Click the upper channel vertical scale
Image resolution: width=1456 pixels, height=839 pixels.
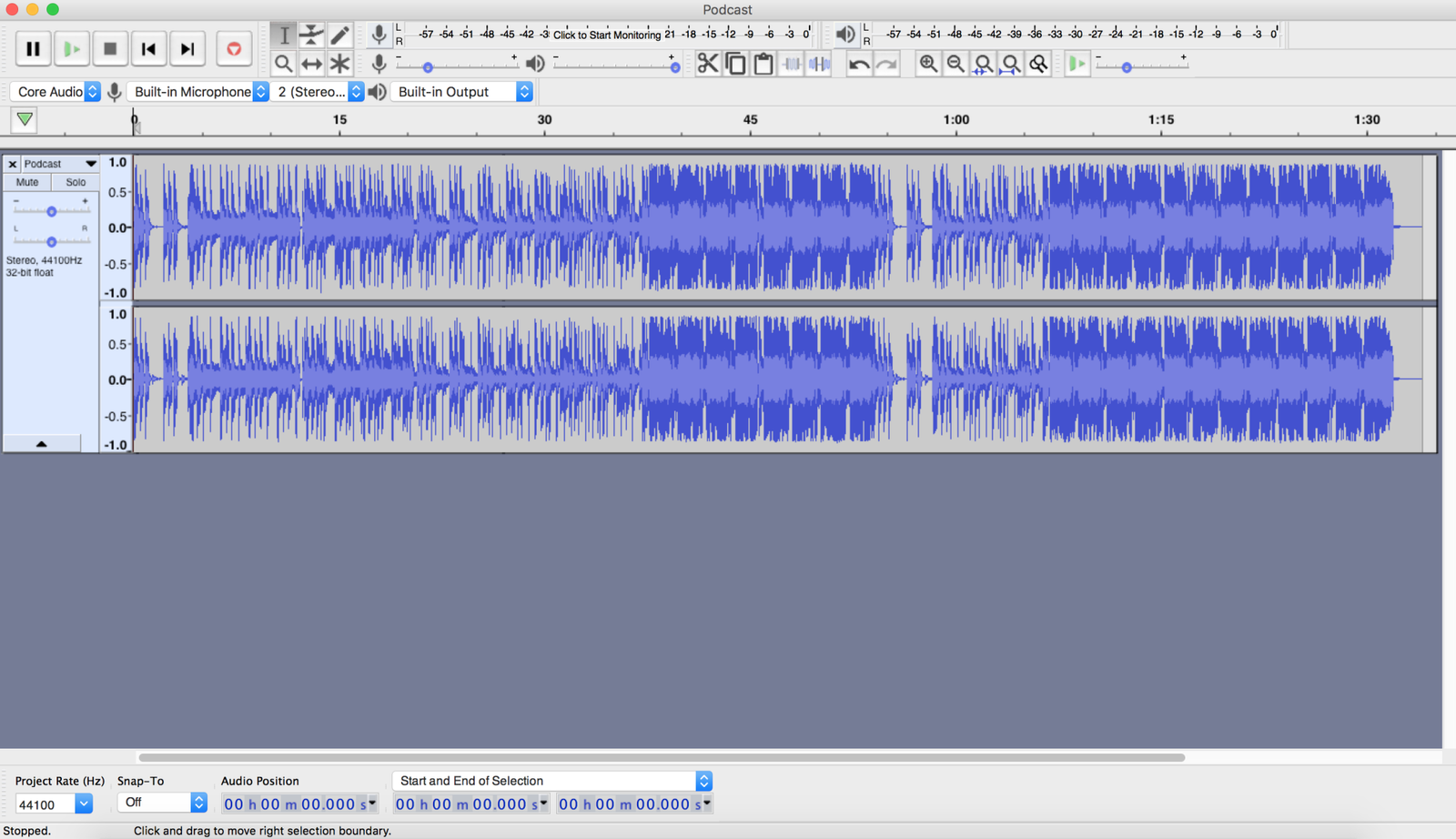[x=116, y=227]
